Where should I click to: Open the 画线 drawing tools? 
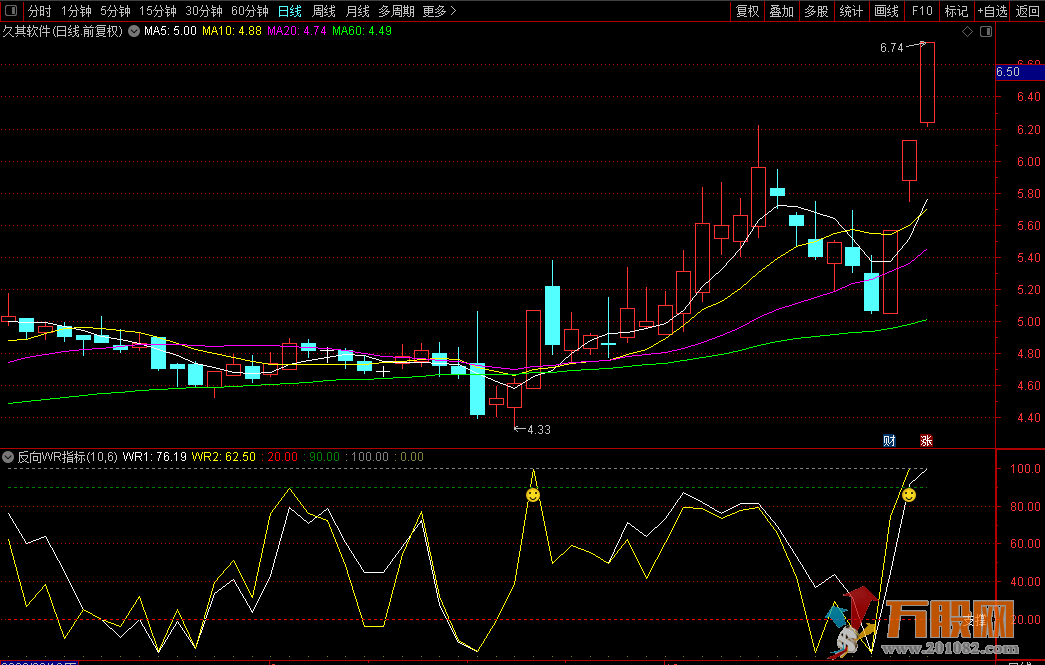pos(886,11)
